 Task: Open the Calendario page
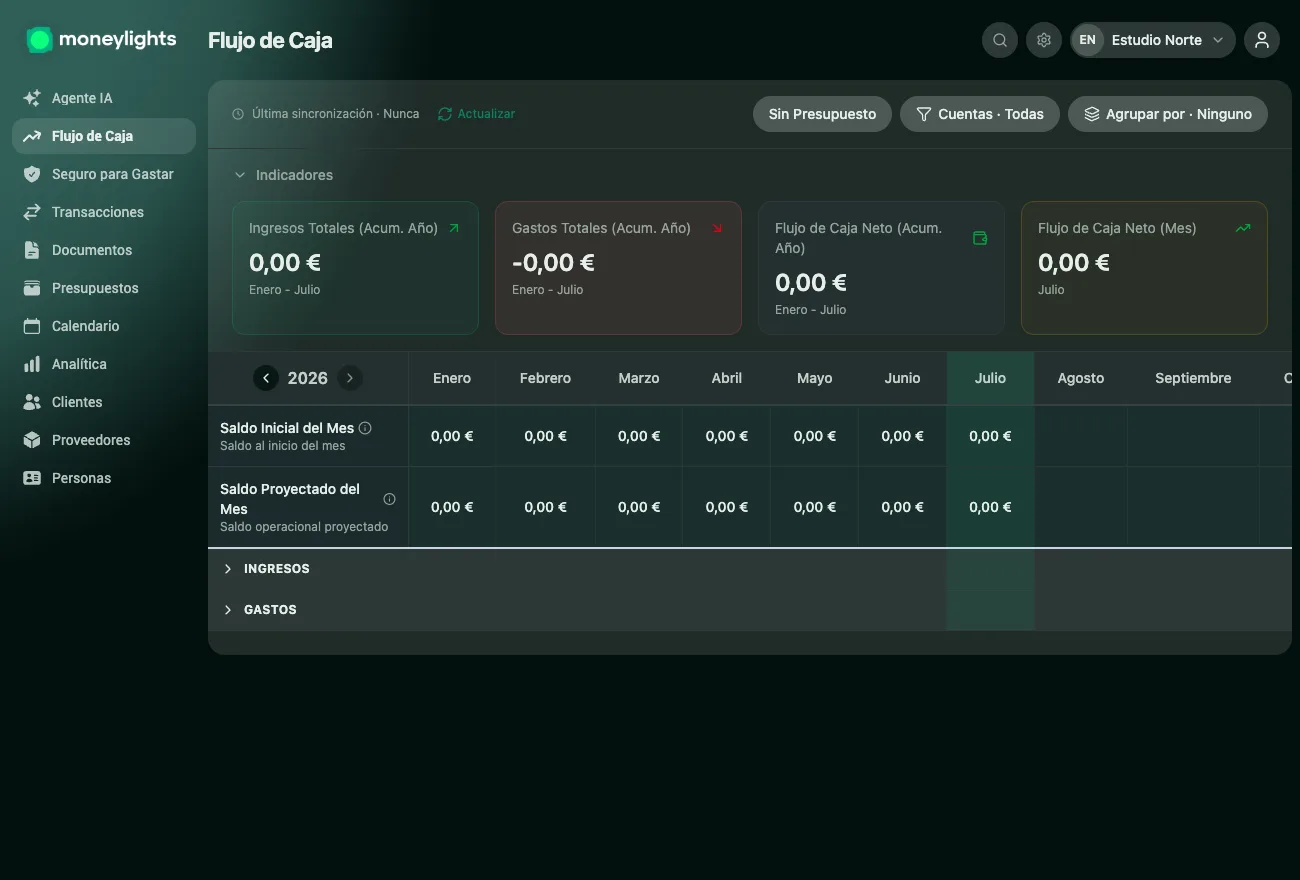coord(104,326)
